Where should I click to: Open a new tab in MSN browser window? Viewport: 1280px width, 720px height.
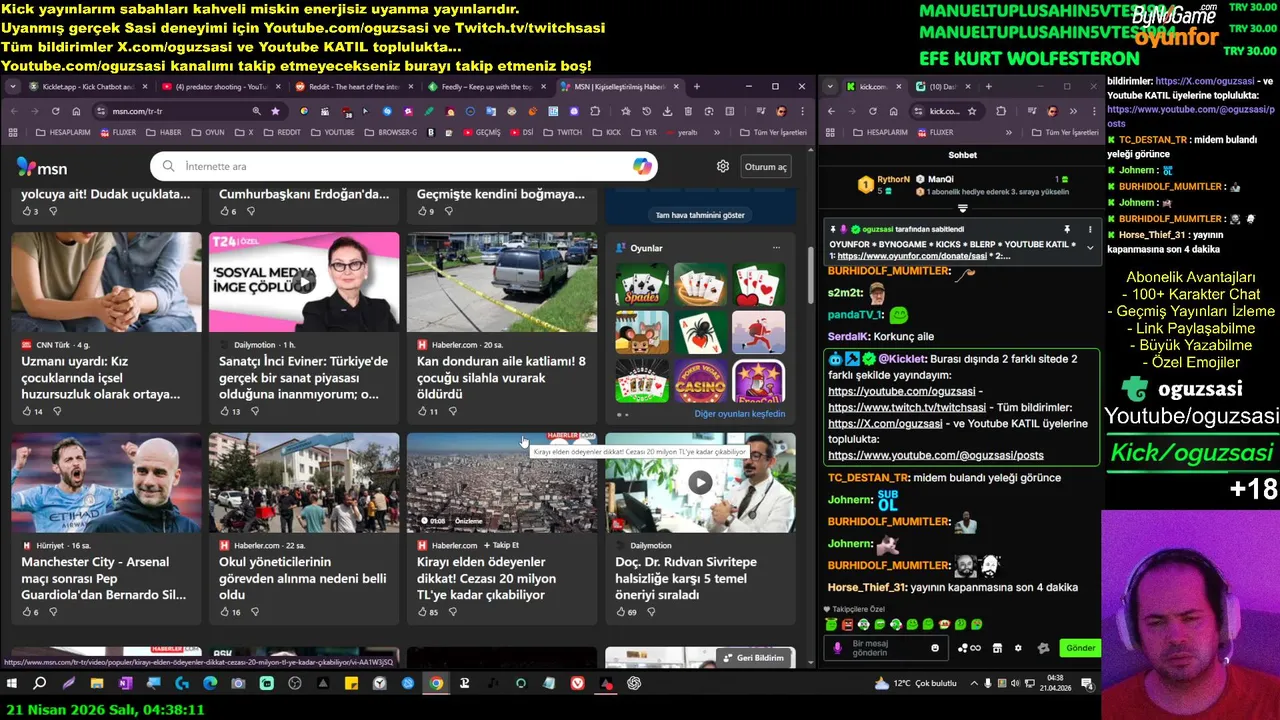pyautogui.click(x=696, y=87)
